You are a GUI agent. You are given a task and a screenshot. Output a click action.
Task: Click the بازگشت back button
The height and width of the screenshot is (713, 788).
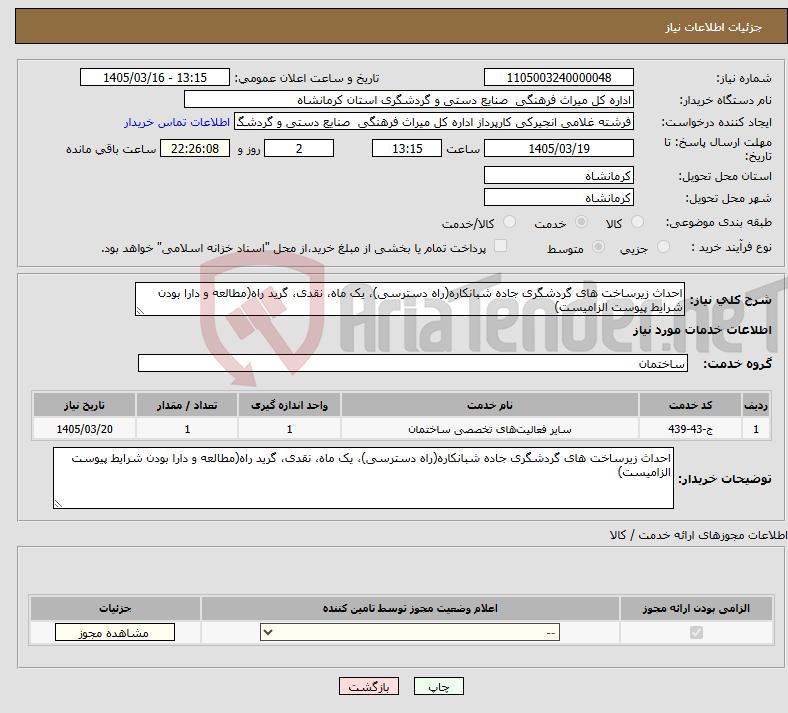369,686
